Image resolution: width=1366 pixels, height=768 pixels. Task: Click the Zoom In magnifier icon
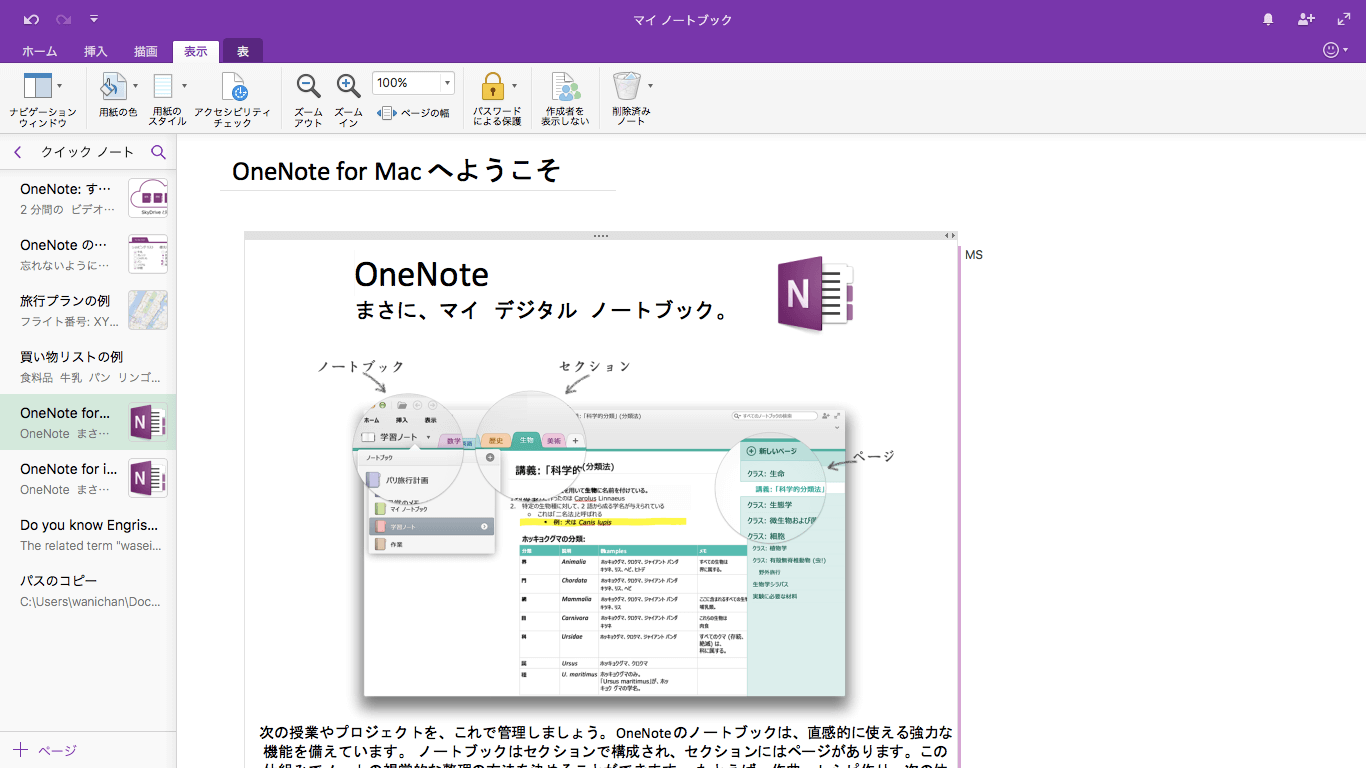[x=348, y=87]
